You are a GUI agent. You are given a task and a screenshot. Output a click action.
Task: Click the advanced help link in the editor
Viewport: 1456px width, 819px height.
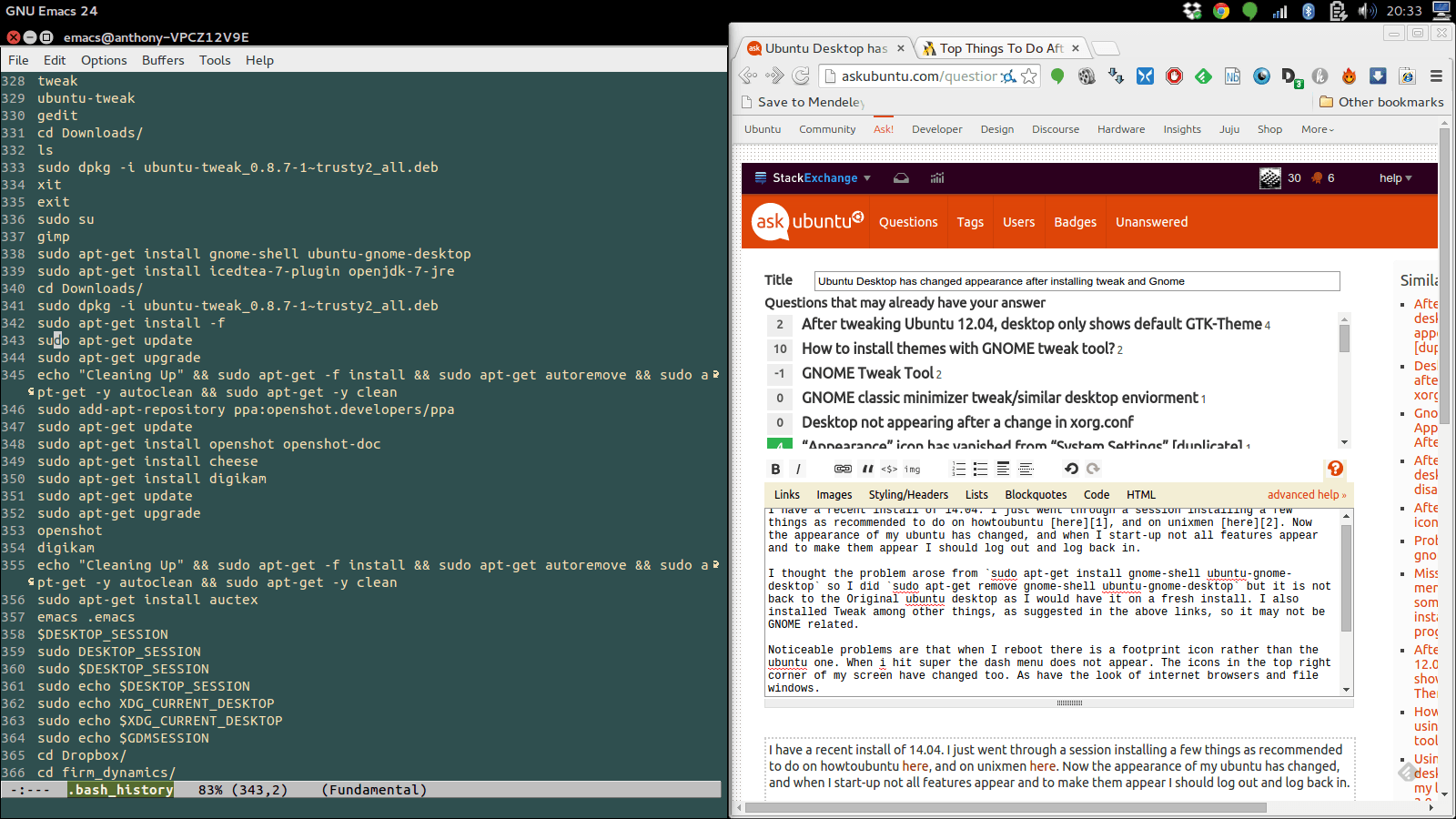(1307, 495)
